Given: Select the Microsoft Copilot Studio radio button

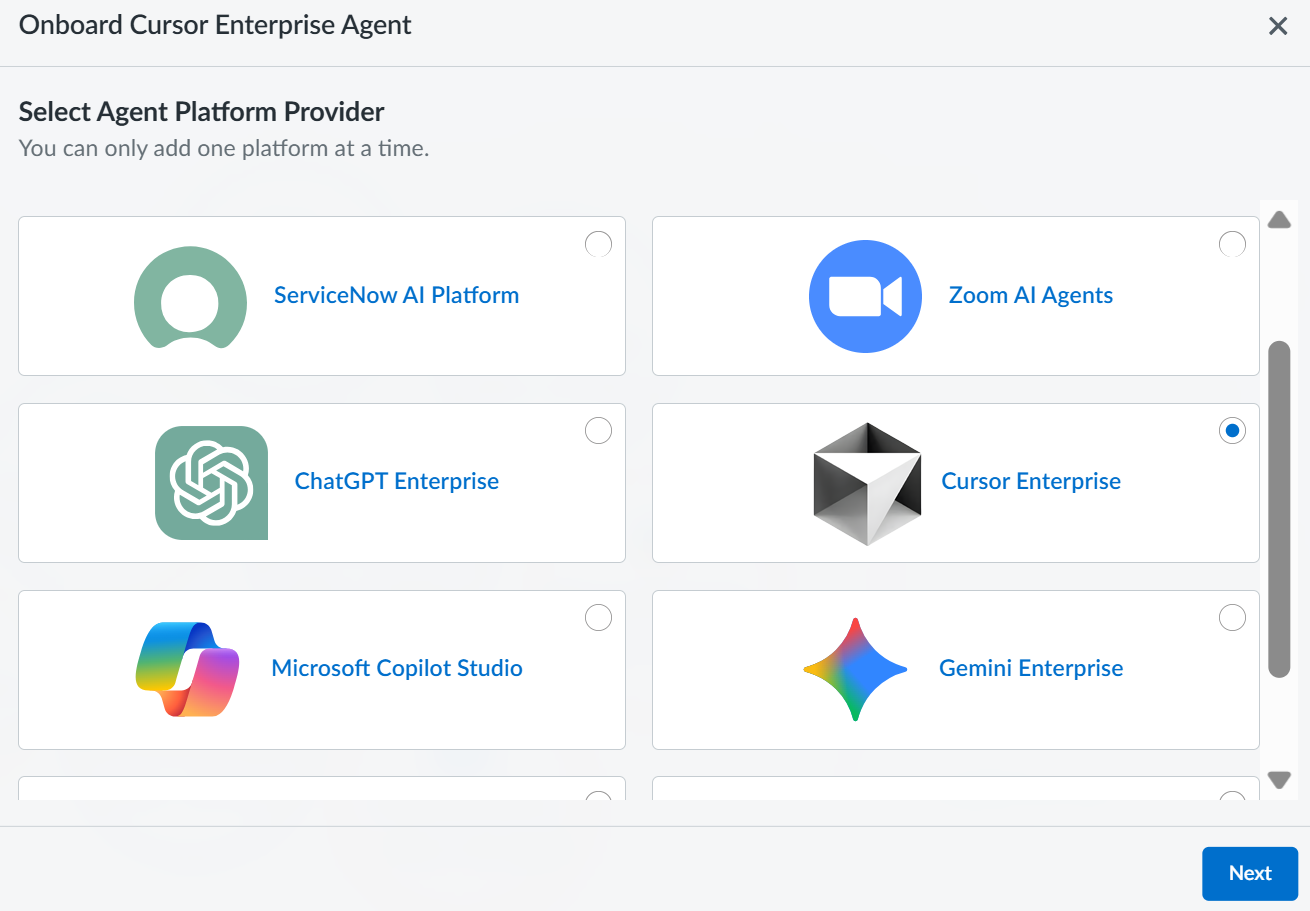Looking at the screenshot, I should point(598,618).
